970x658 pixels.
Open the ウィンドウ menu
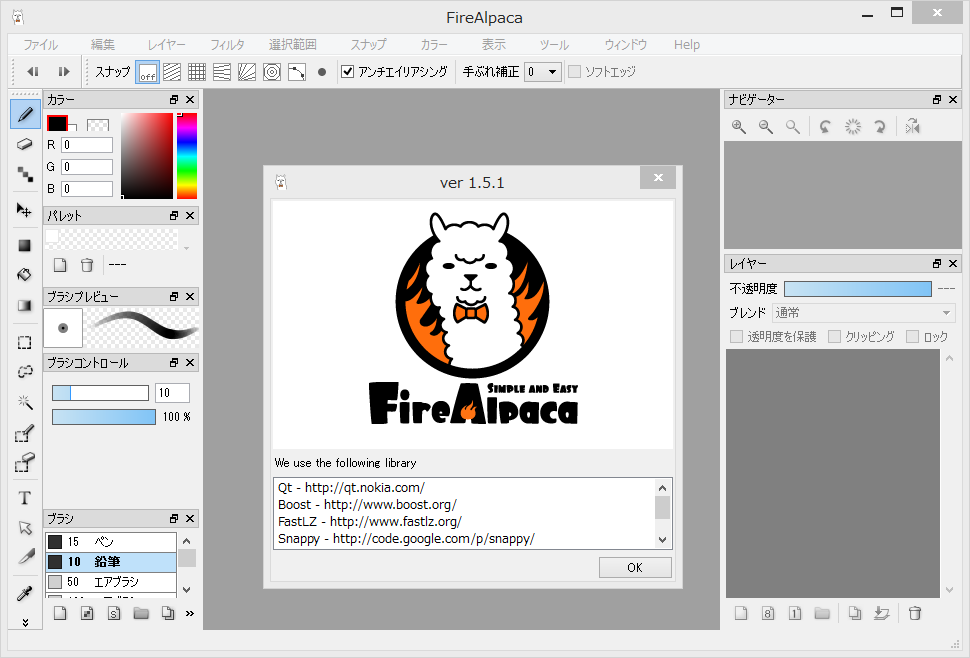(x=624, y=44)
